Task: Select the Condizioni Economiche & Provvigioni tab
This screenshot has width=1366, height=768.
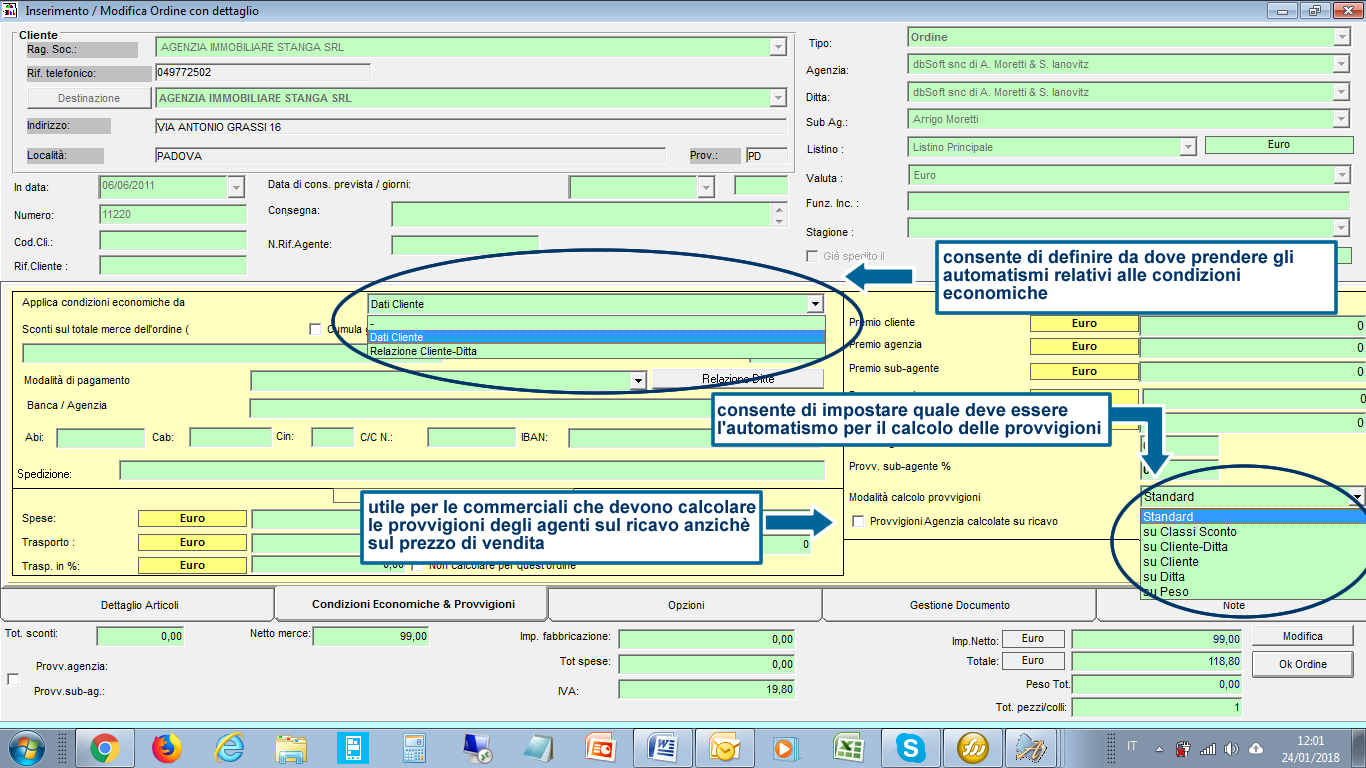Action: 413,604
